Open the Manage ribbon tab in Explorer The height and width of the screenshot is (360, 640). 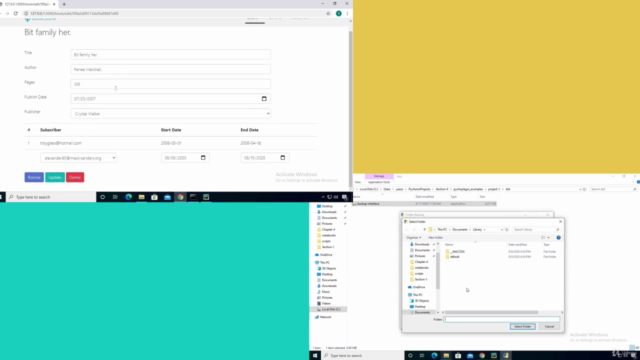379,176
